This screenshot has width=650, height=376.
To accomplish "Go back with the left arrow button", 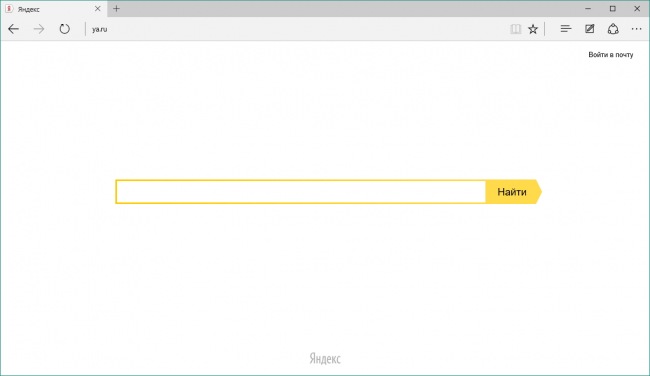I will tap(13, 29).
